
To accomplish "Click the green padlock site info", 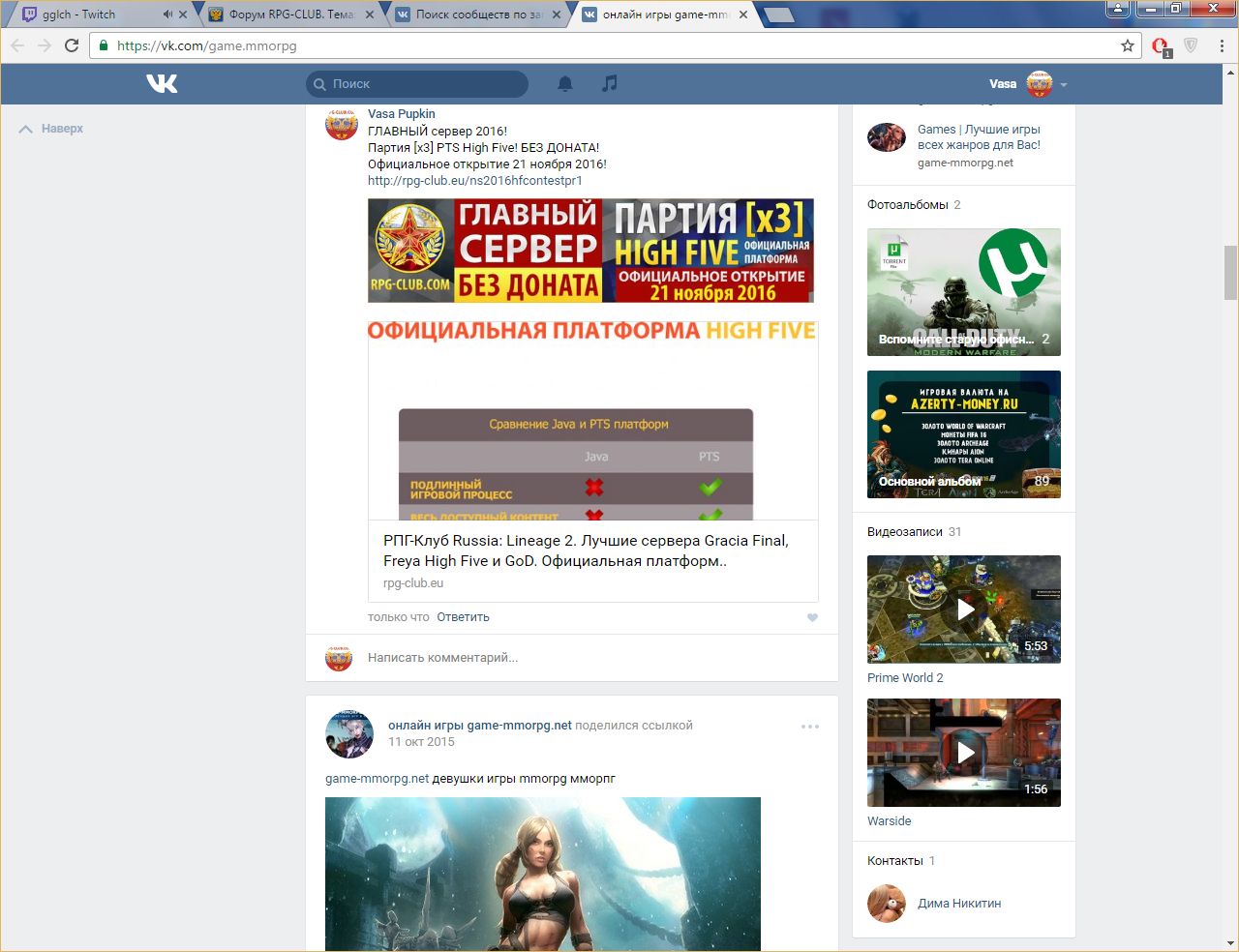I will pyautogui.click(x=104, y=45).
